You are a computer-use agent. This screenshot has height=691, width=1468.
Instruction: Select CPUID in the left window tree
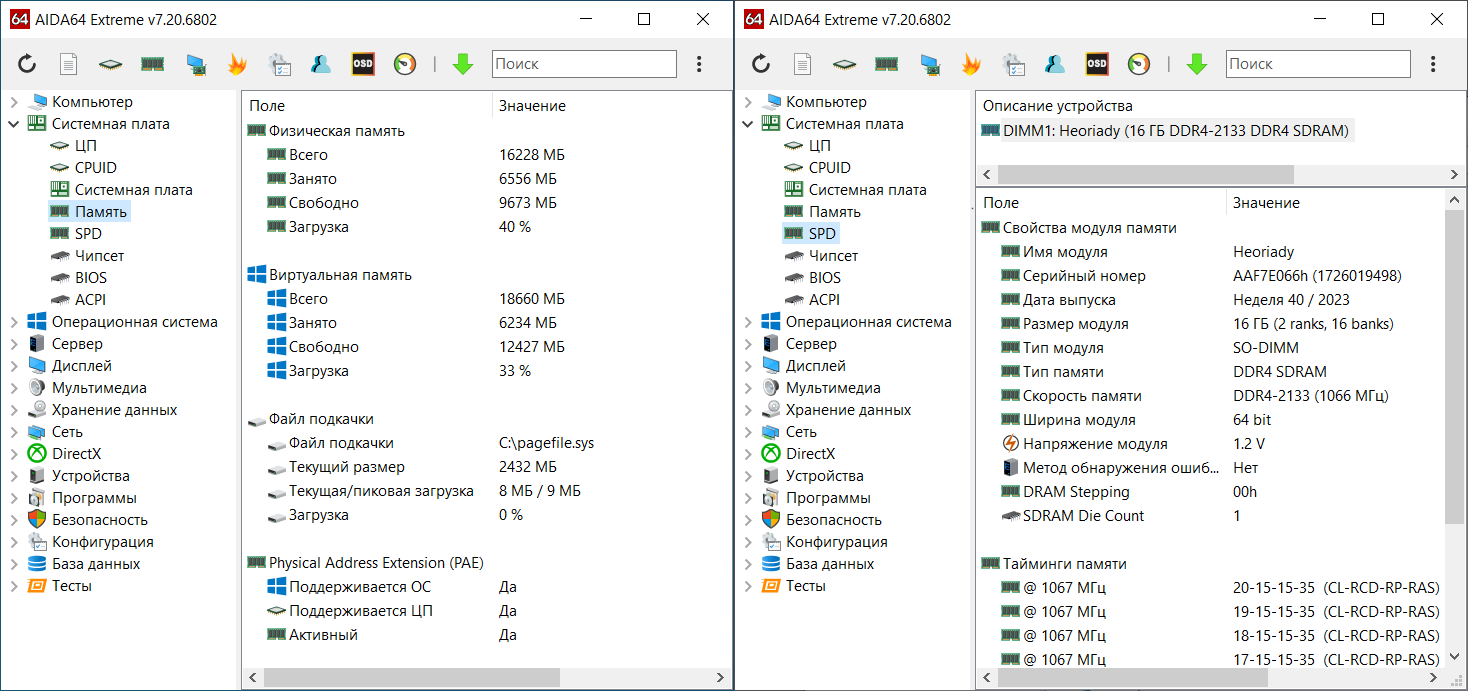pyautogui.click(x=96, y=168)
